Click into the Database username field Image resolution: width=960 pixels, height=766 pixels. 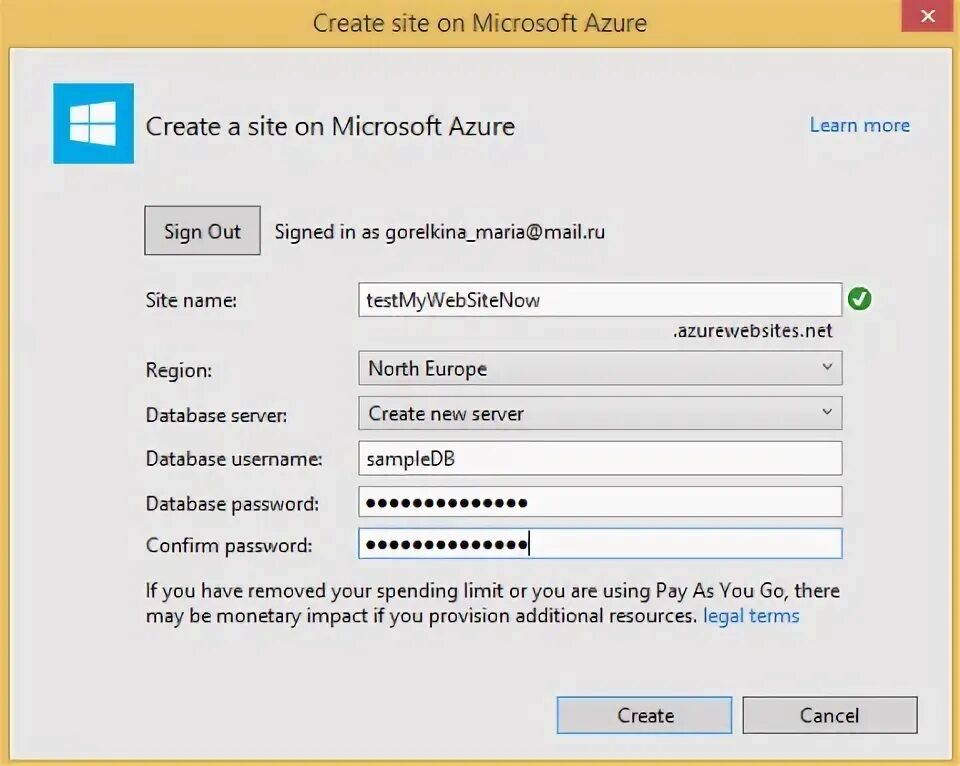pyautogui.click(x=600, y=458)
